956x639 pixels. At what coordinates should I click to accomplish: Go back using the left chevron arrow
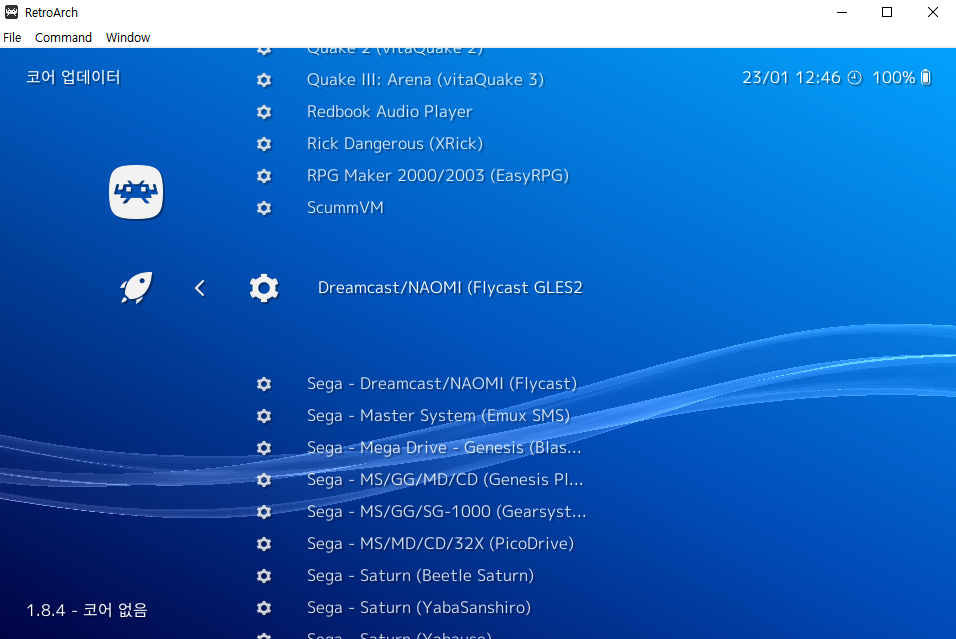pyautogui.click(x=200, y=288)
